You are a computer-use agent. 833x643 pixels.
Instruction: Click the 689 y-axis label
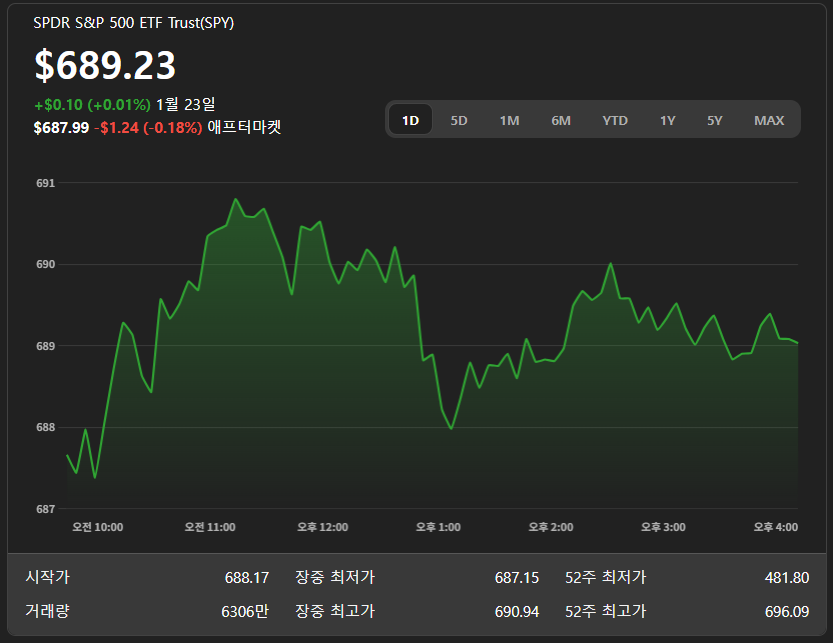coord(45,346)
